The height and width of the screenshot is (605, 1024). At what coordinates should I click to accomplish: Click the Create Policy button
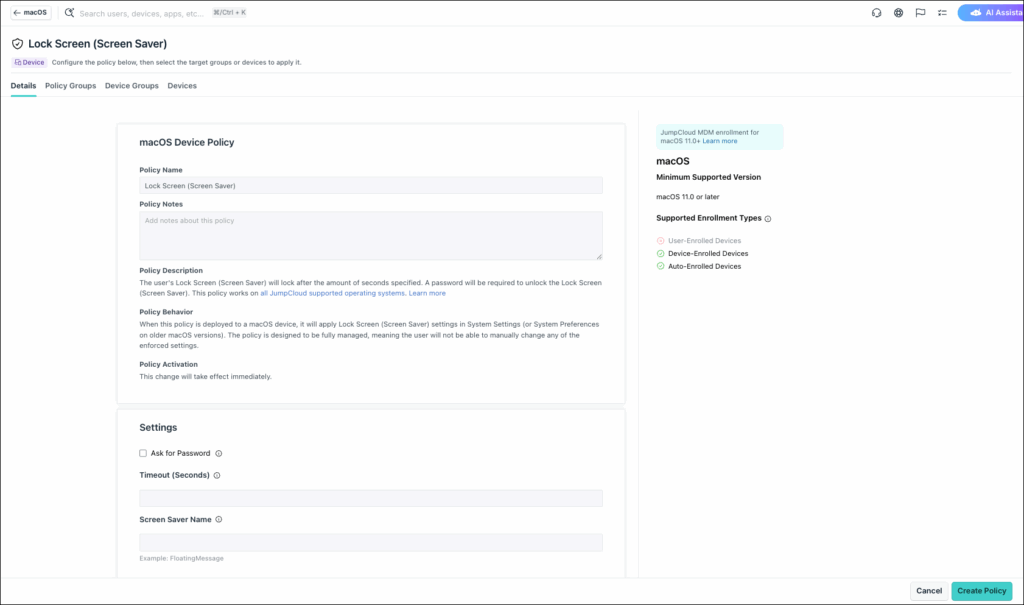coord(982,591)
